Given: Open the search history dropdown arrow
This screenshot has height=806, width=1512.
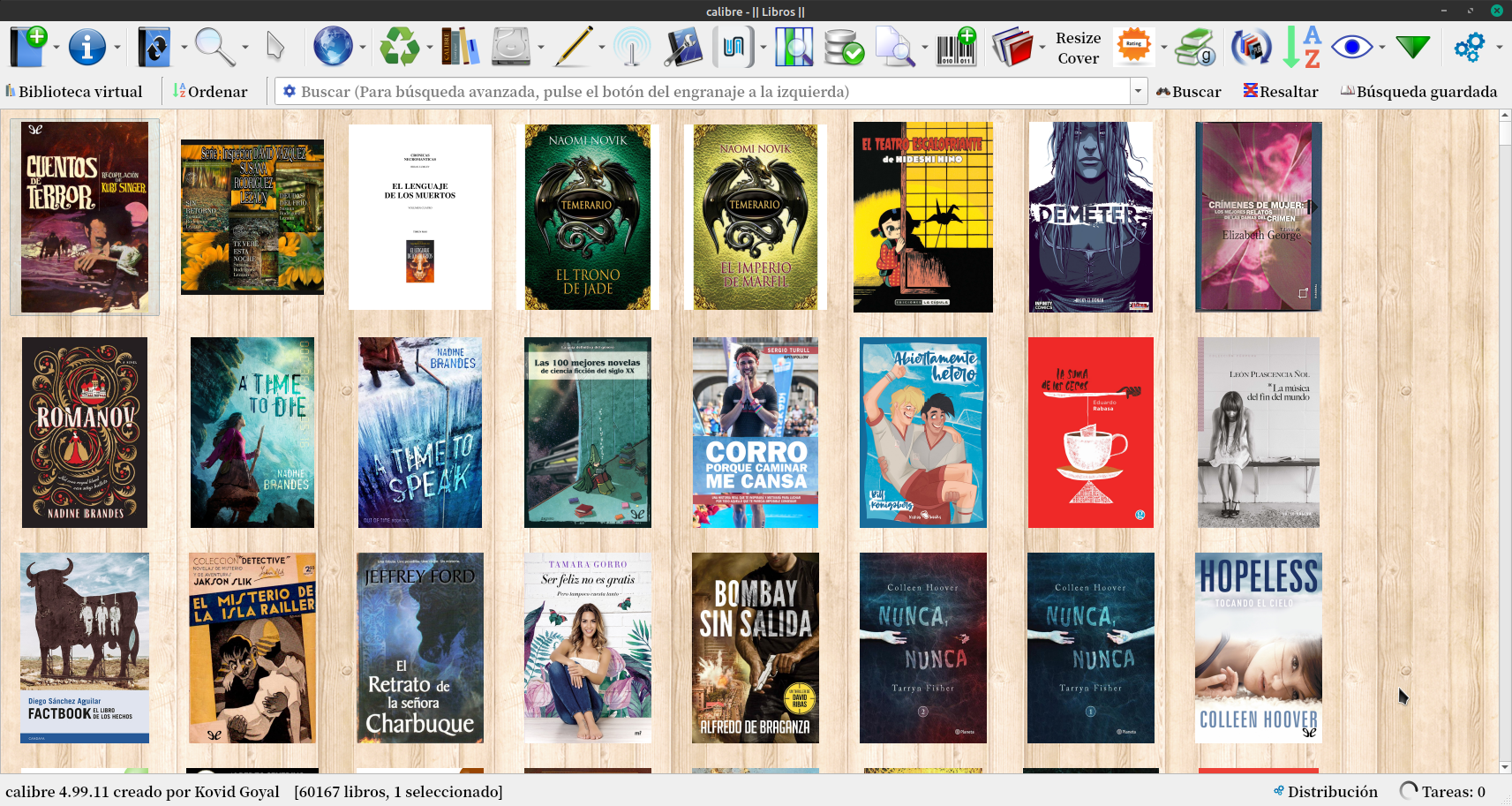Looking at the screenshot, I should [x=1138, y=91].
